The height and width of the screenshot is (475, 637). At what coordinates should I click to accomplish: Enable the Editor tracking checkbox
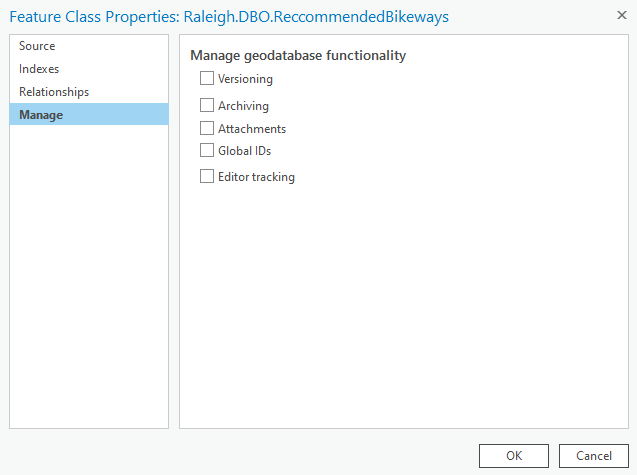(207, 177)
